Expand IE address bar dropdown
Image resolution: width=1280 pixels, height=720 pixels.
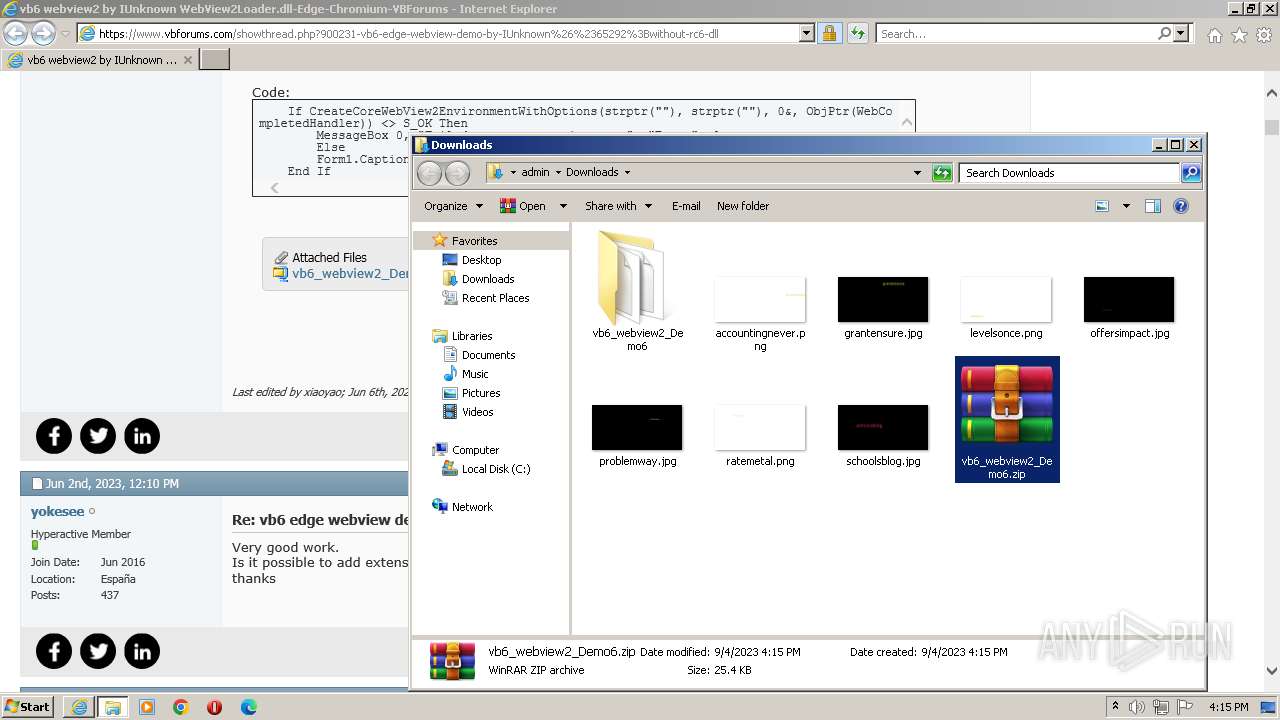coord(807,33)
